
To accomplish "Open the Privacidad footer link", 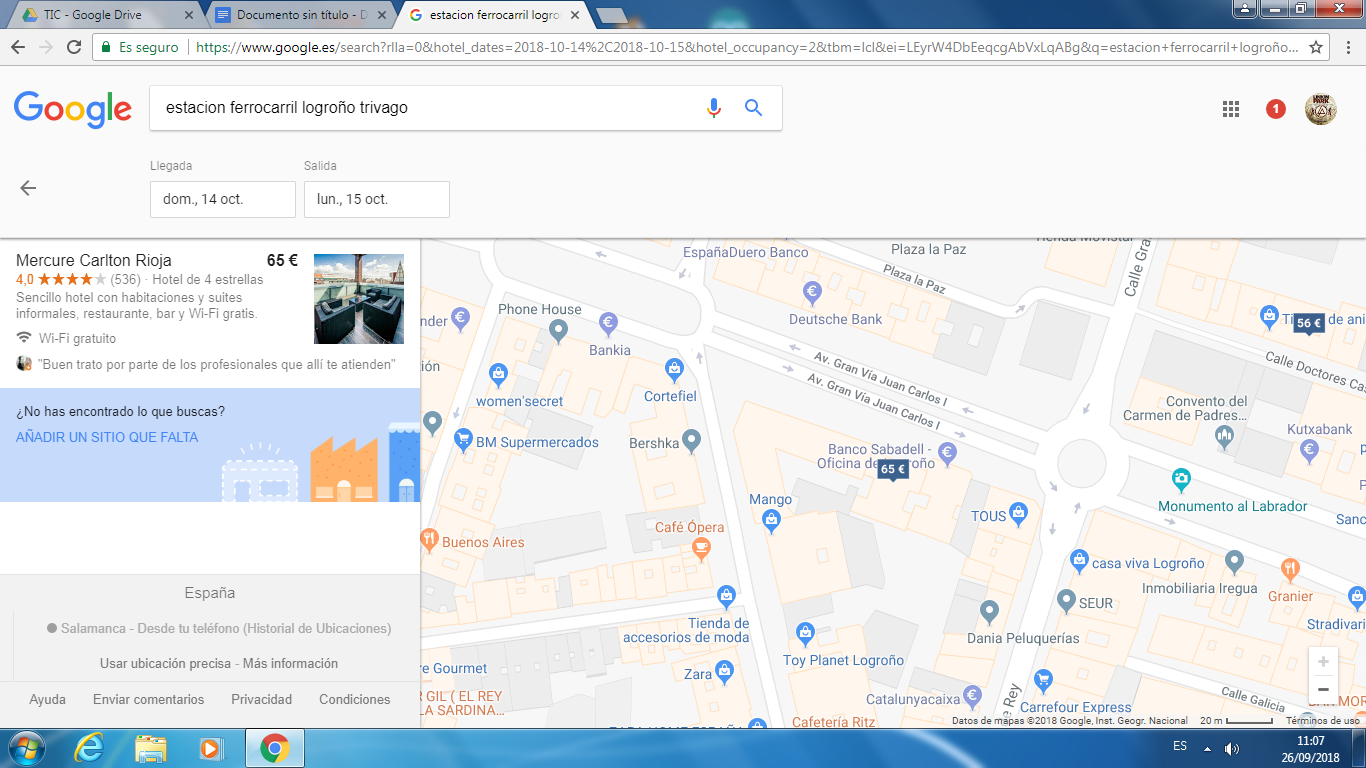I will (261, 699).
